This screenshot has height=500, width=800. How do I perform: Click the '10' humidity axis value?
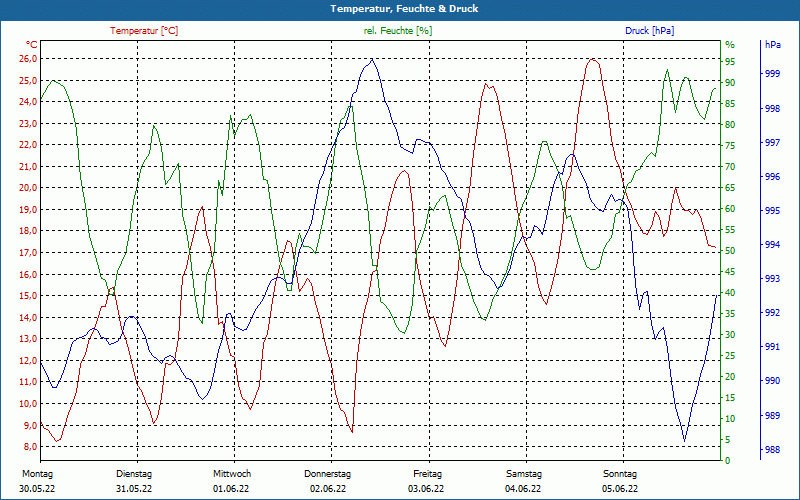[x=730, y=418]
